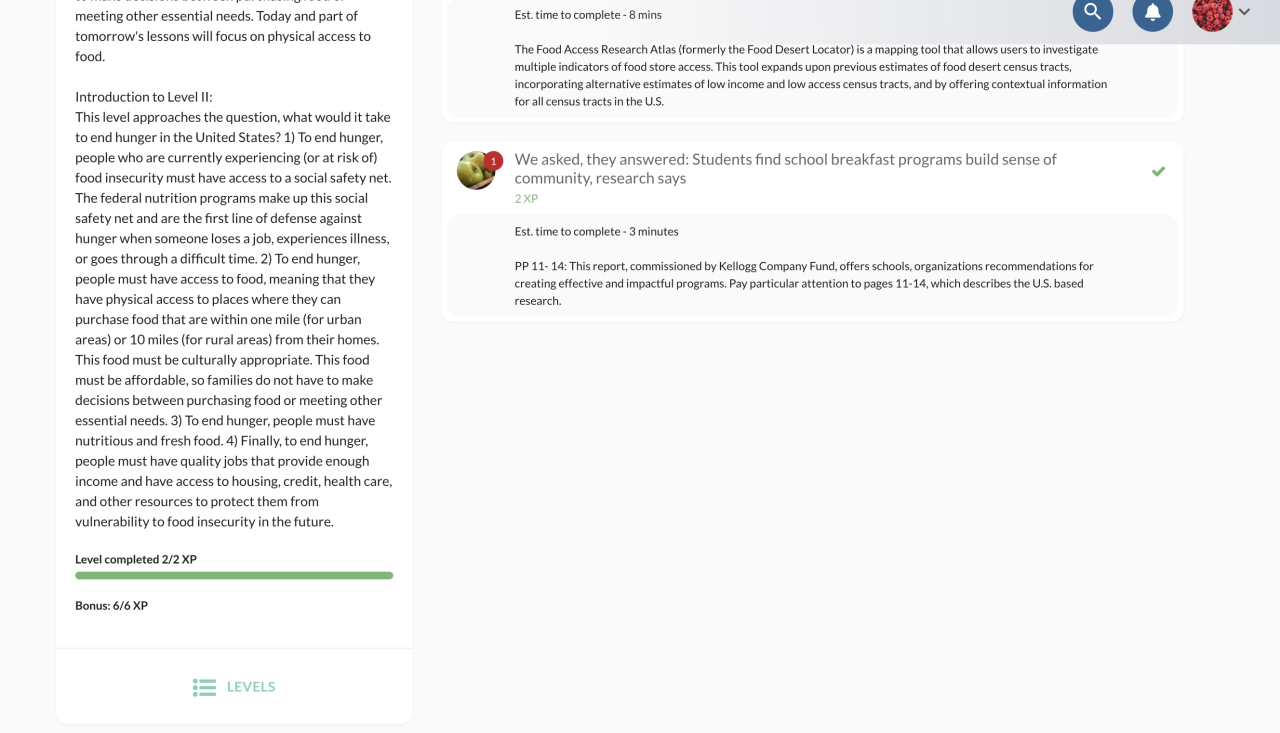Open "We asked, they answered" article title
Image resolution: width=1280 pixels, height=733 pixels.
pos(785,168)
